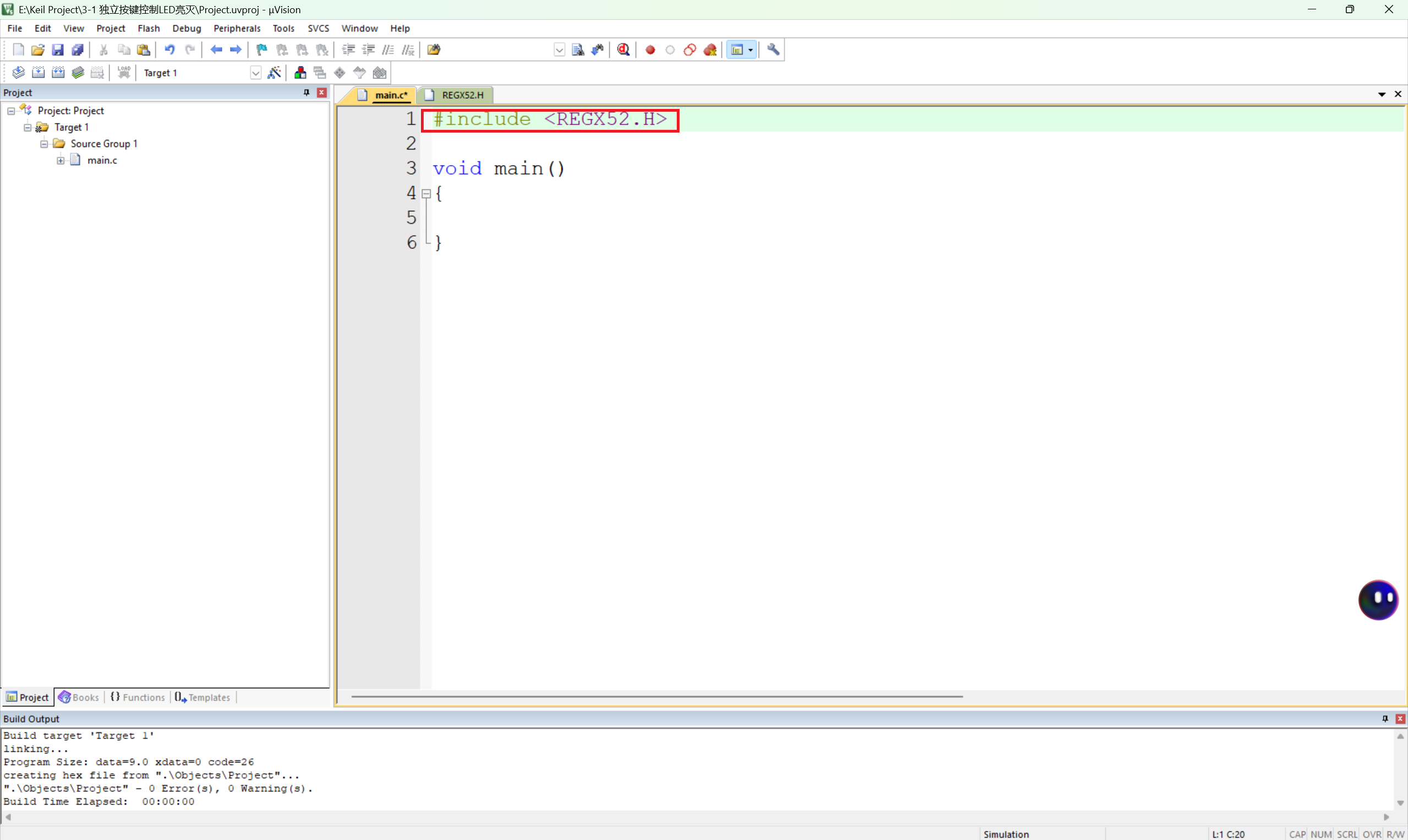
Task: Click the Build target icon
Action: point(38,73)
